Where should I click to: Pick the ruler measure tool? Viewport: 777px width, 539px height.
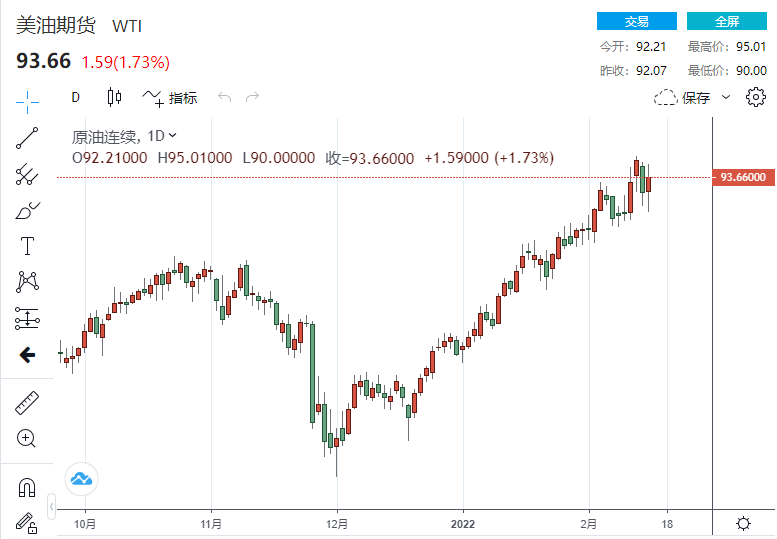tap(27, 403)
